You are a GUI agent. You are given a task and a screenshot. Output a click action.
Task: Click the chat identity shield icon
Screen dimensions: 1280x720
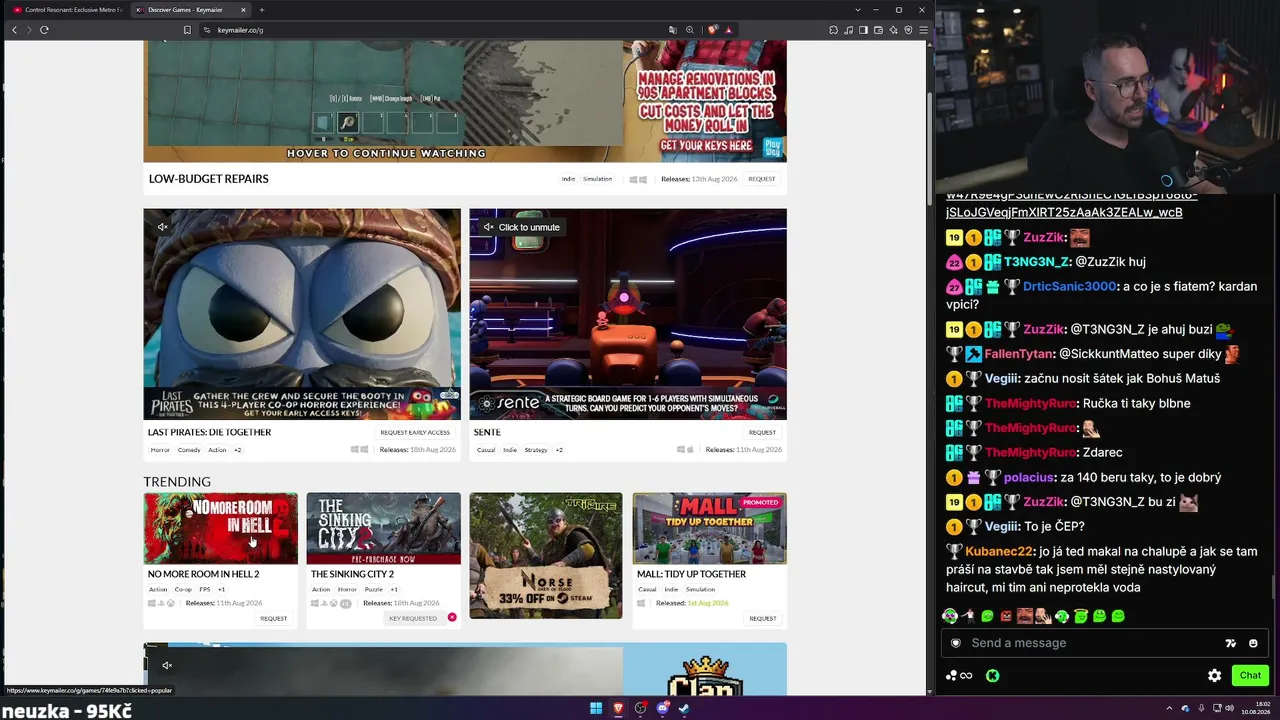pyautogui.click(x=956, y=643)
